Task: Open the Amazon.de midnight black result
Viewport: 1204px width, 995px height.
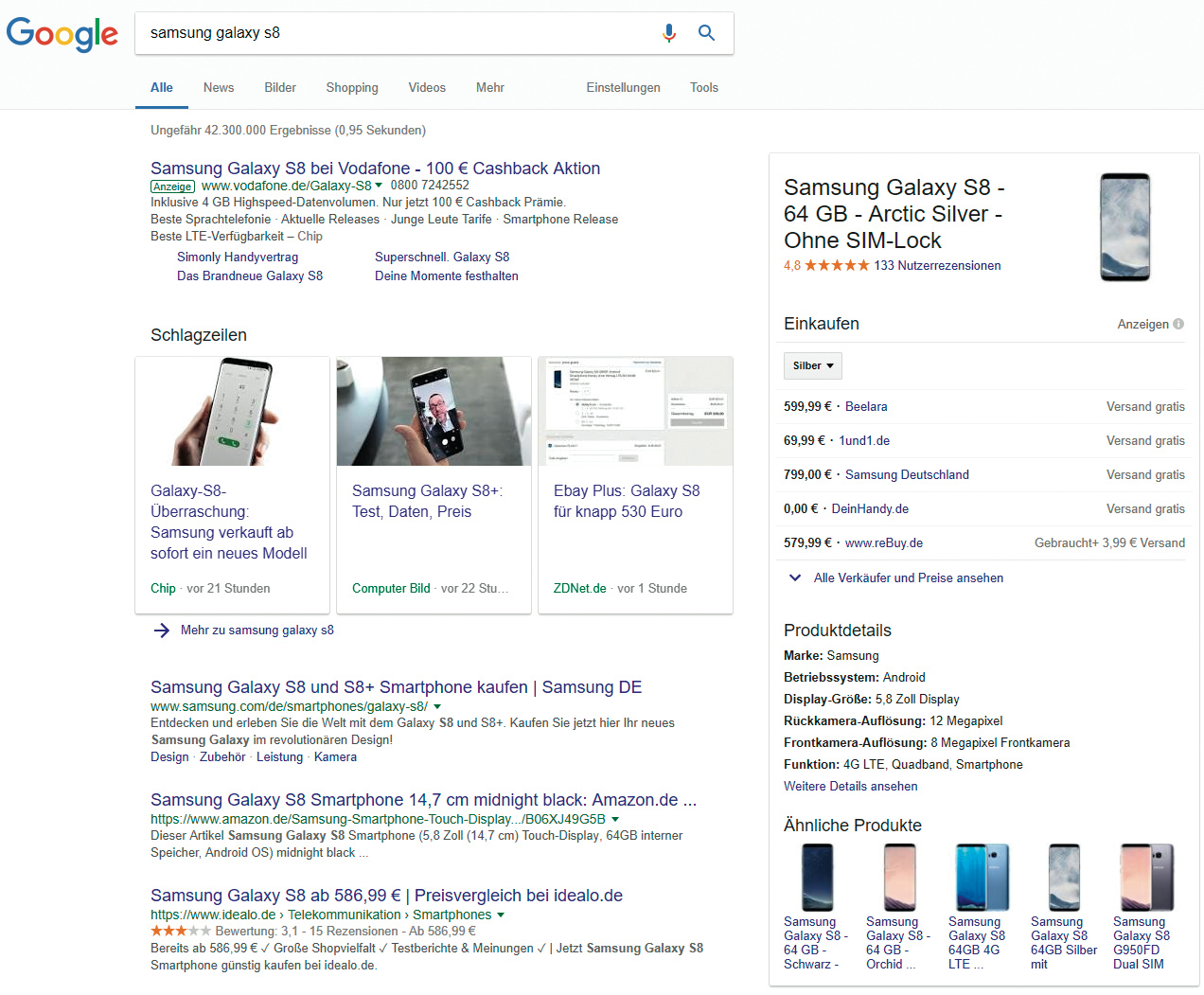Action: click(423, 799)
